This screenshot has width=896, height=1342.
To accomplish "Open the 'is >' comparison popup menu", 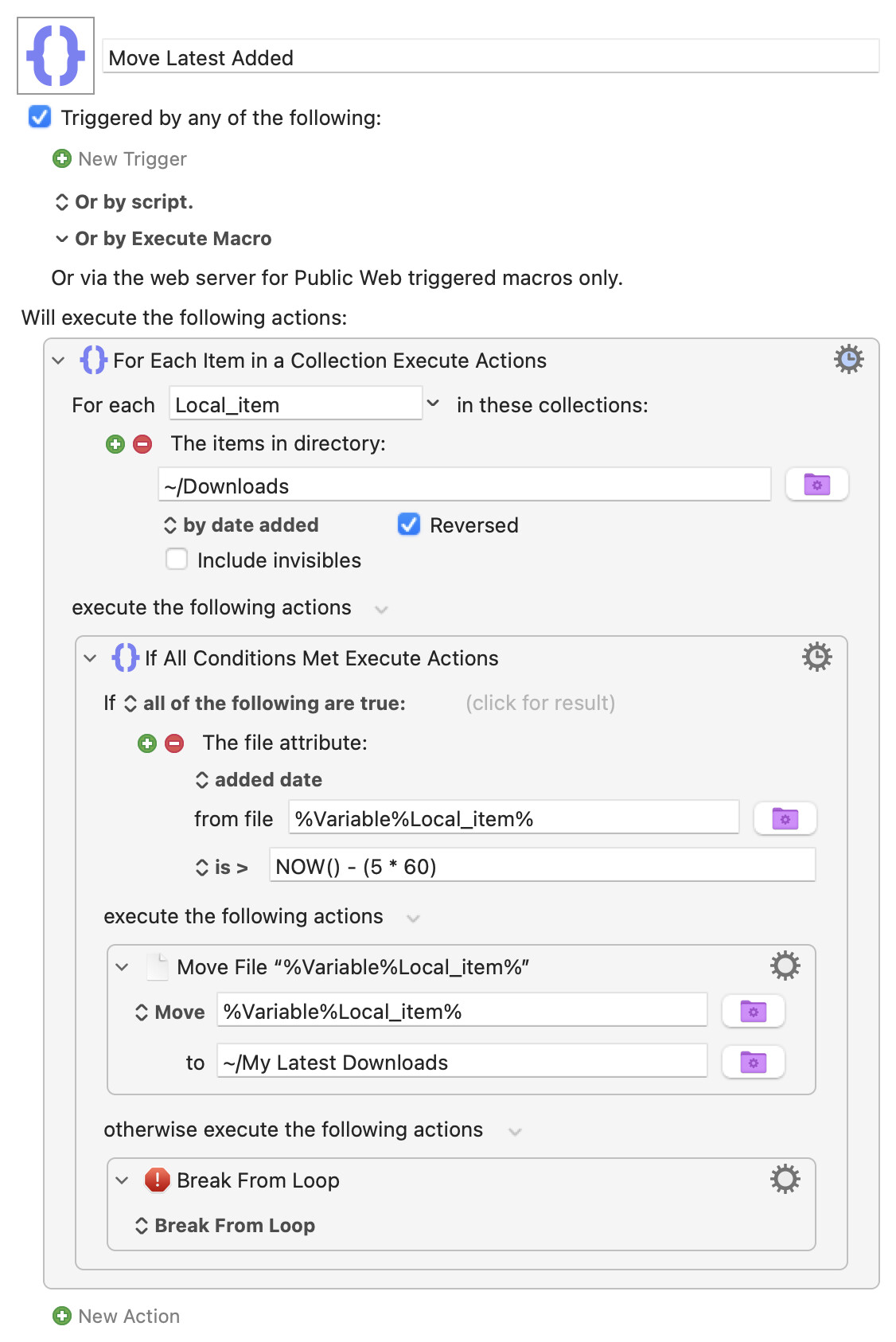I will (x=222, y=868).
